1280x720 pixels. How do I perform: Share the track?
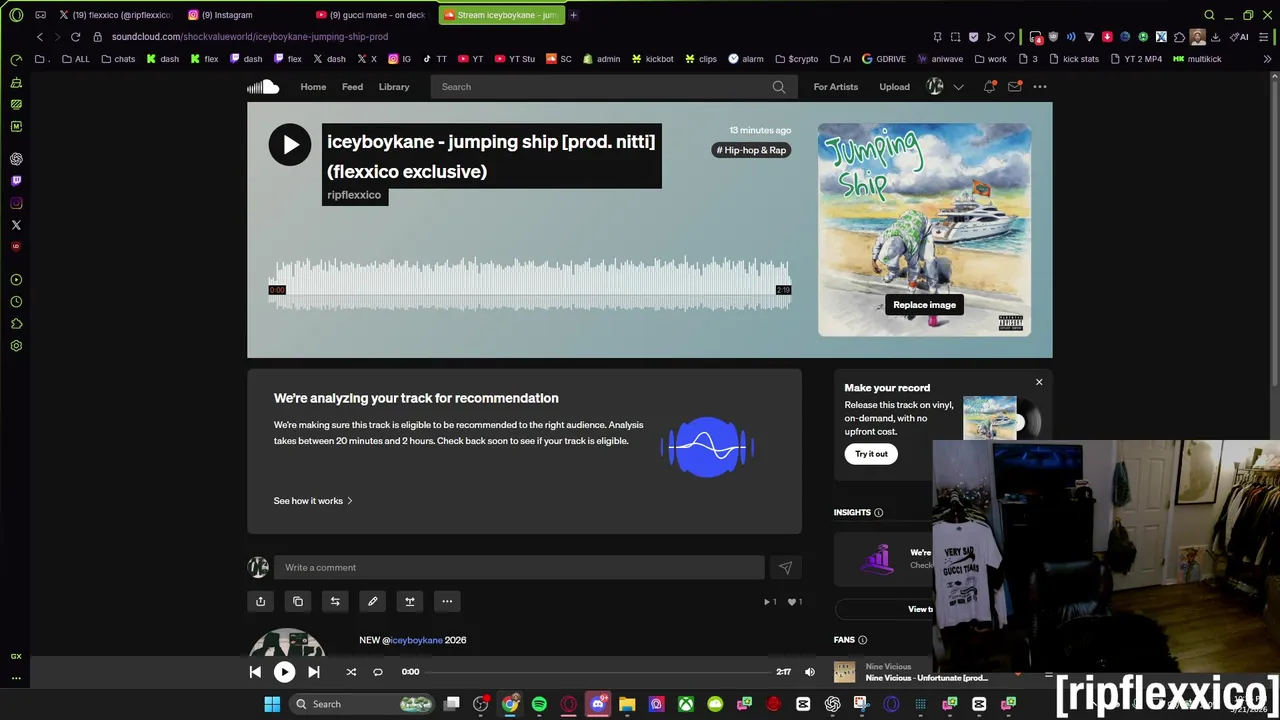(x=260, y=601)
